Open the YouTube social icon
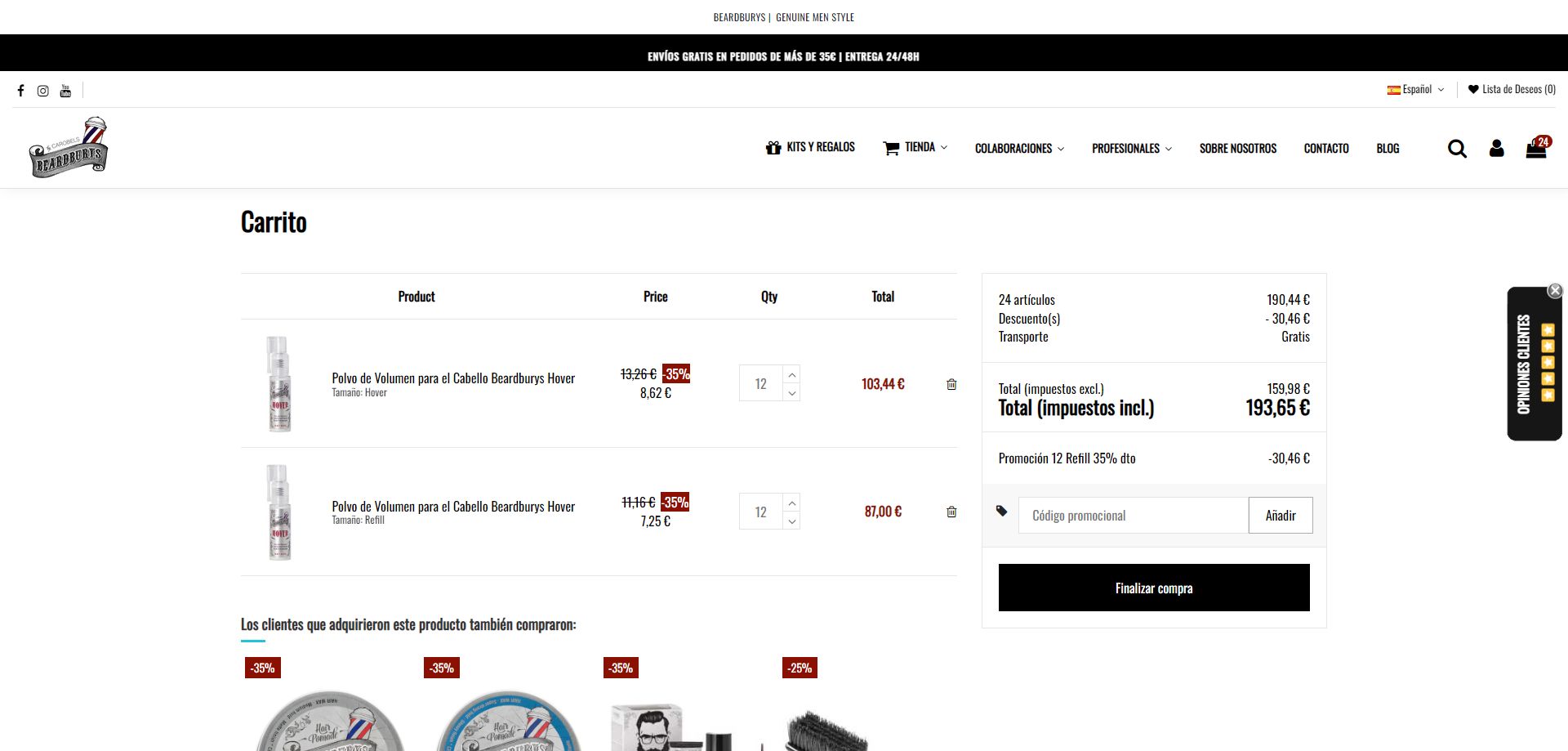1568x751 pixels. (65, 91)
